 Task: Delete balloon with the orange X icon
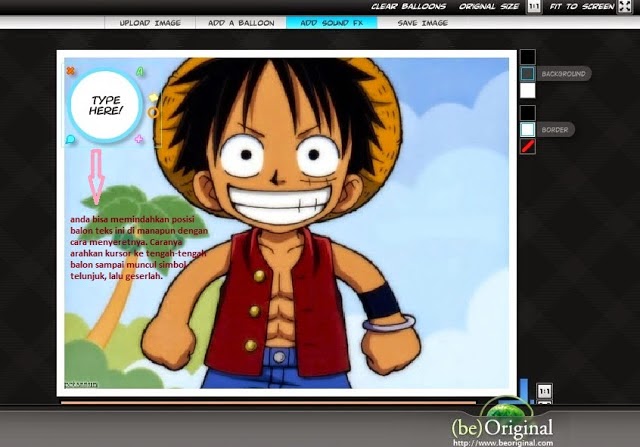(70, 71)
